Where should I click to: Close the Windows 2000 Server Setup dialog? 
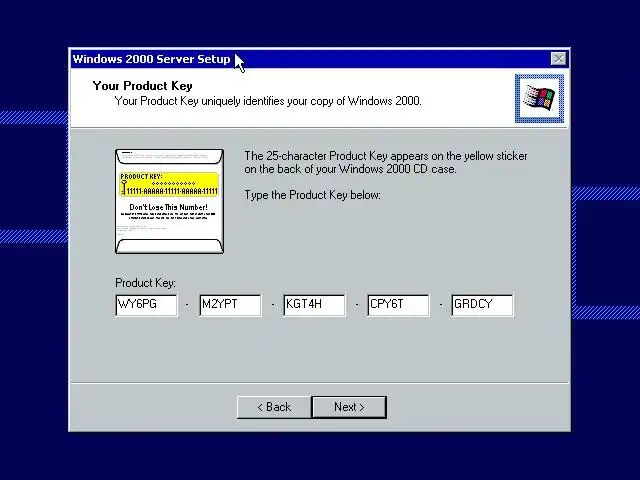pyautogui.click(x=558, y=59)
